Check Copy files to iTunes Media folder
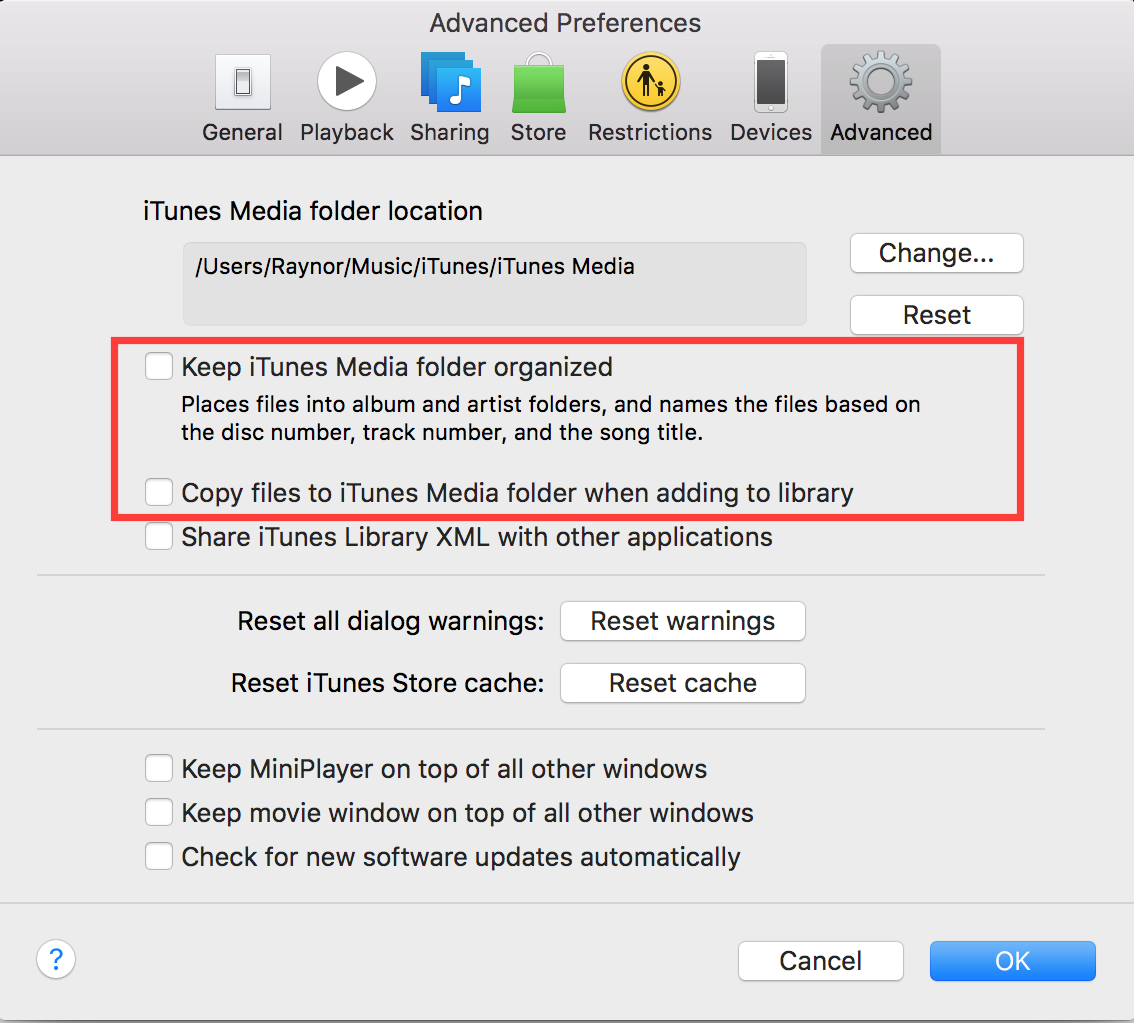Image resolution: width=1134 pixels, height=1023 pixels. point(158,492)
